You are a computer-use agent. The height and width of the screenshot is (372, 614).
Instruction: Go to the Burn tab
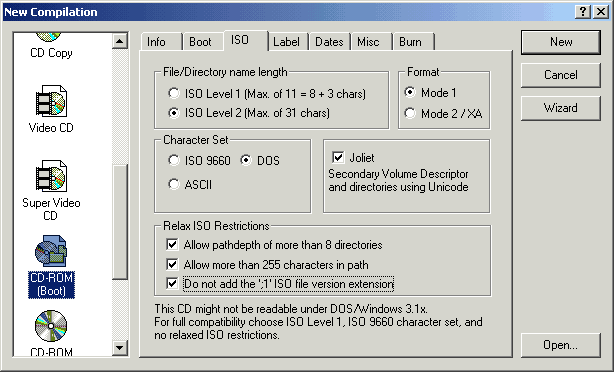(x=414, y=42)
